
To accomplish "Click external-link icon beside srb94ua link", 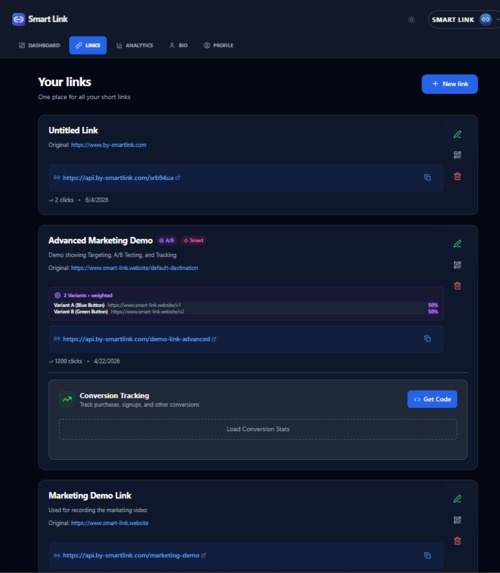I will (178, 178).
